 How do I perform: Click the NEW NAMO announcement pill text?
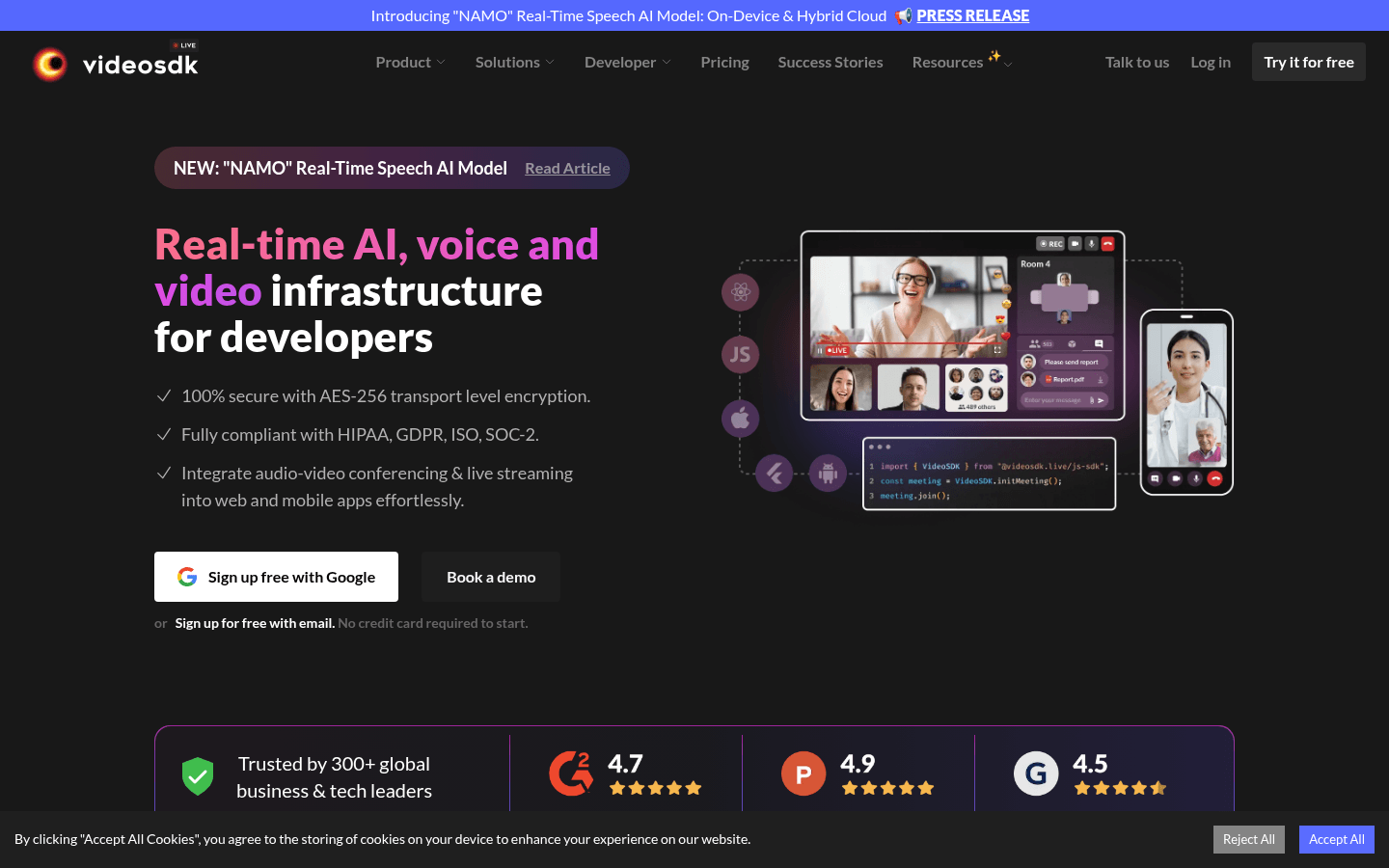pyautogui.click(x=340, y=168)
